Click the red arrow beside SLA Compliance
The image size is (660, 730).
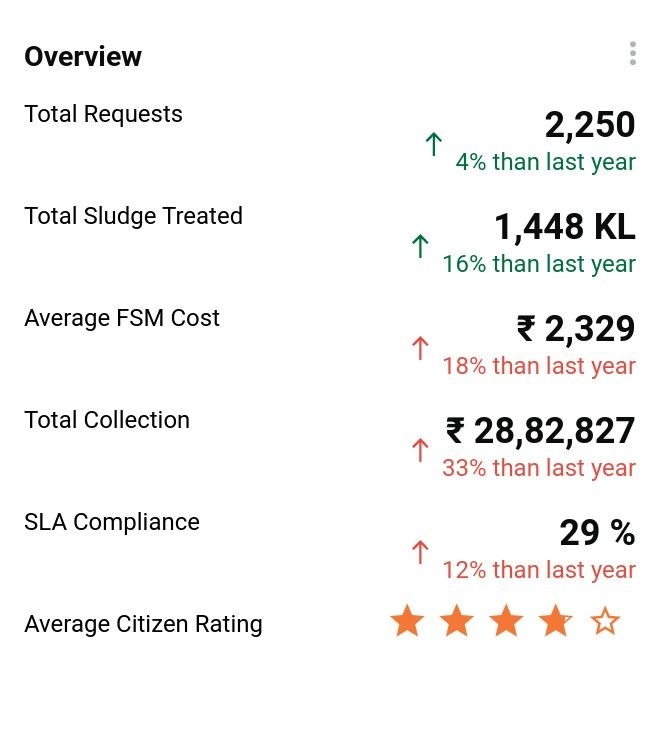tap(420, 552)
